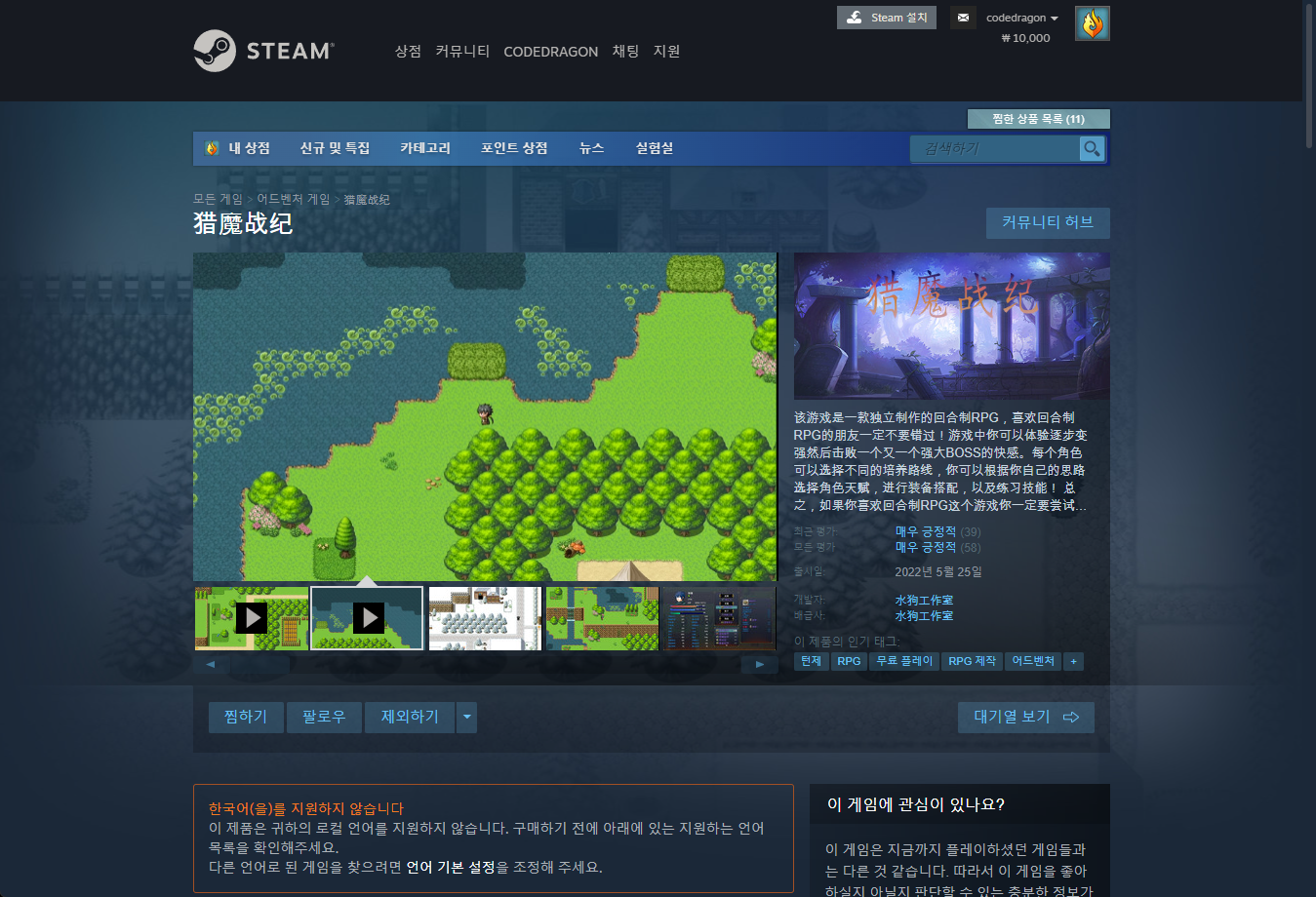Click the '모든 게임' breadcrumb link
Screen dimensions: 1316x897
pos(218,199)
